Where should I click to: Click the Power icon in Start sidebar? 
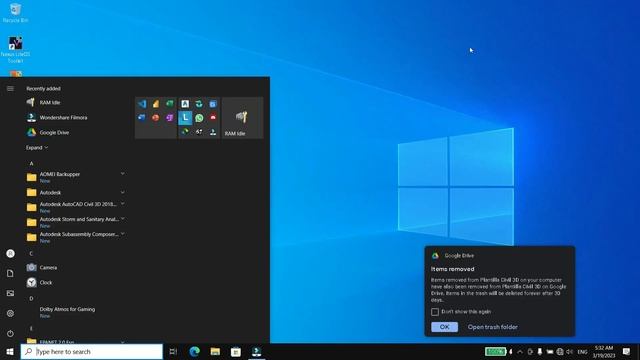[10, 333]
